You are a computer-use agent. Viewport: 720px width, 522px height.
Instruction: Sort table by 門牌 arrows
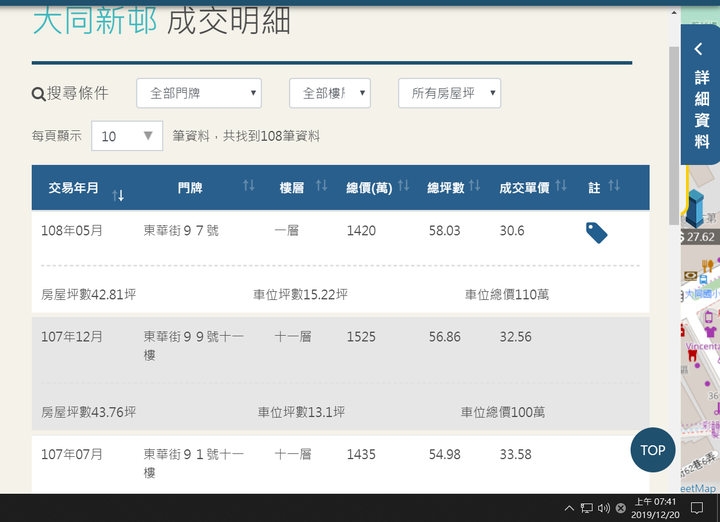coord(249,185)
